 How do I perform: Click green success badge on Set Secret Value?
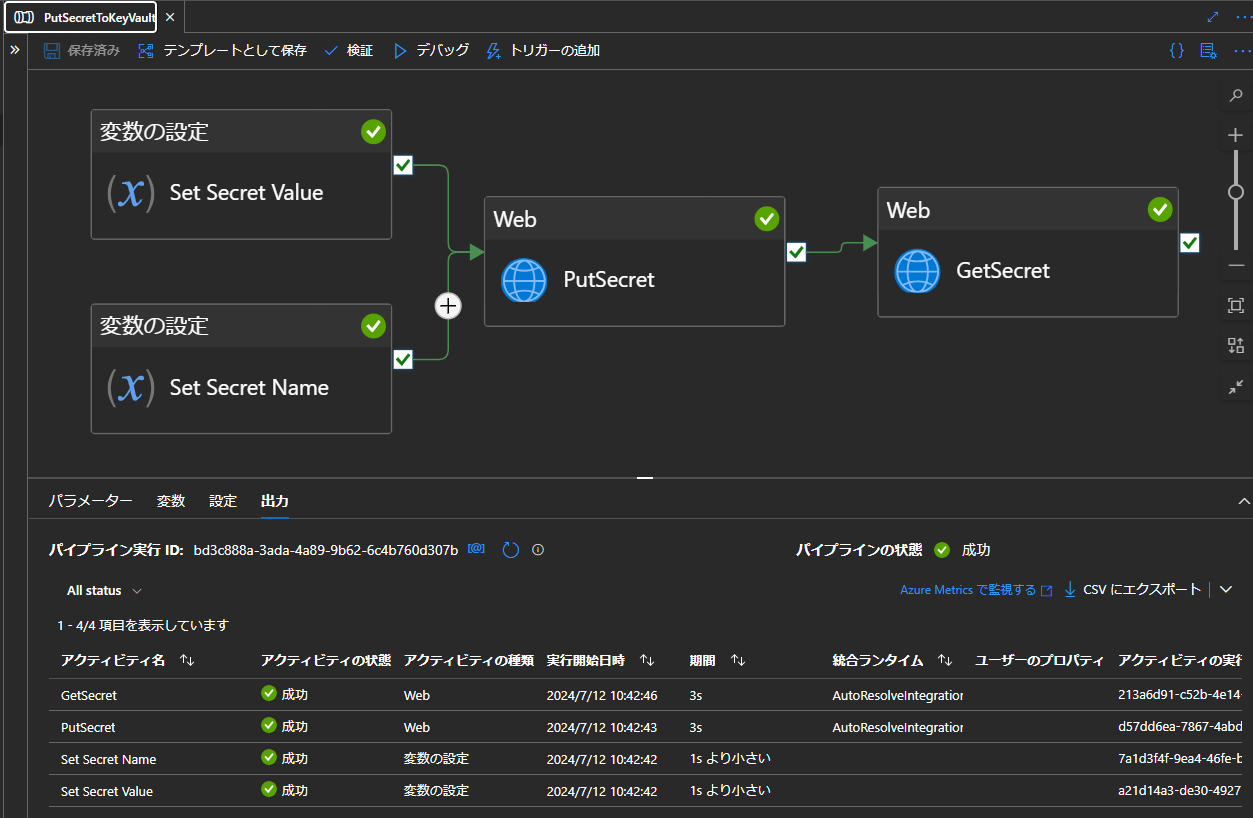[373, 131]
